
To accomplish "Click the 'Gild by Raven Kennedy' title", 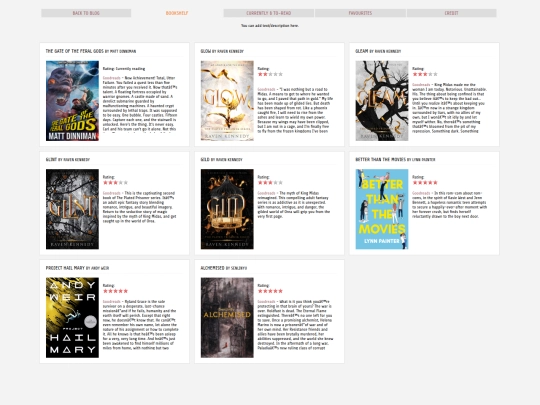I will pyautogui.click(x=222, y=160).
